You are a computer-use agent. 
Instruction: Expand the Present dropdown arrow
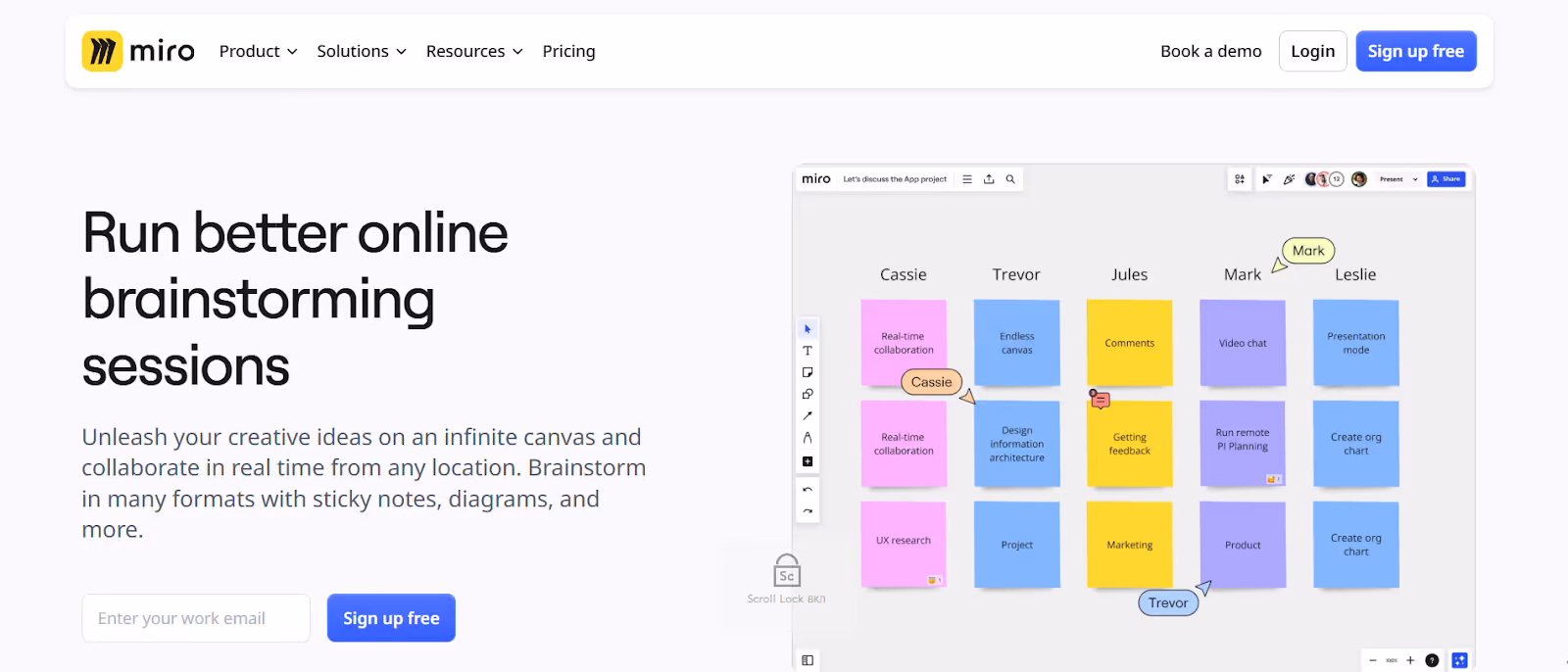pyautogui.click(x=1415, y=179)
